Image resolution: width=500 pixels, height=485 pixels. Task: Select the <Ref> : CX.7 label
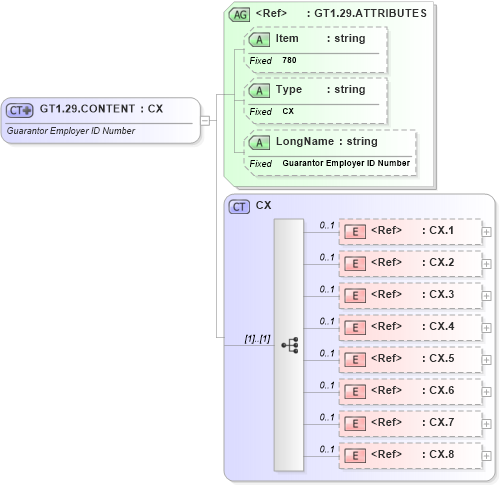[412, 422]
